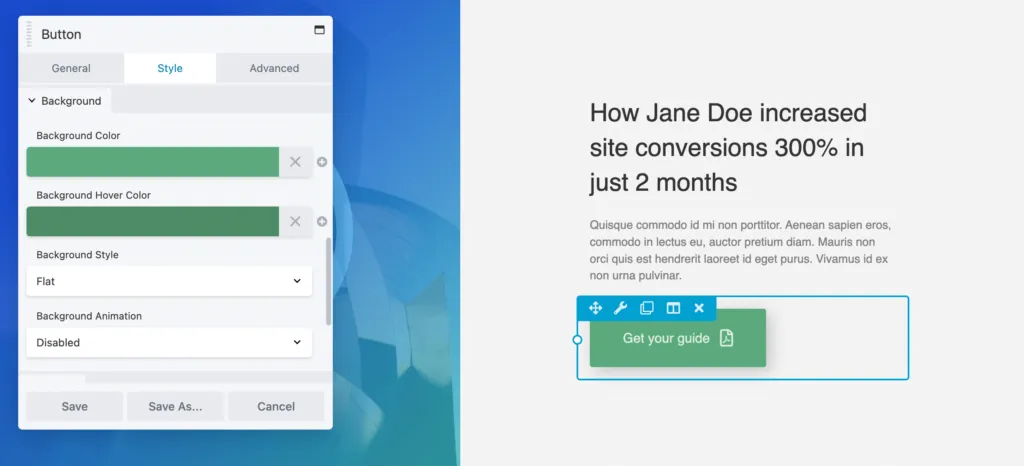This screenshot has height=466, width=1024.
Task: Open the Background Style dropdown
Action: point(169,281)
